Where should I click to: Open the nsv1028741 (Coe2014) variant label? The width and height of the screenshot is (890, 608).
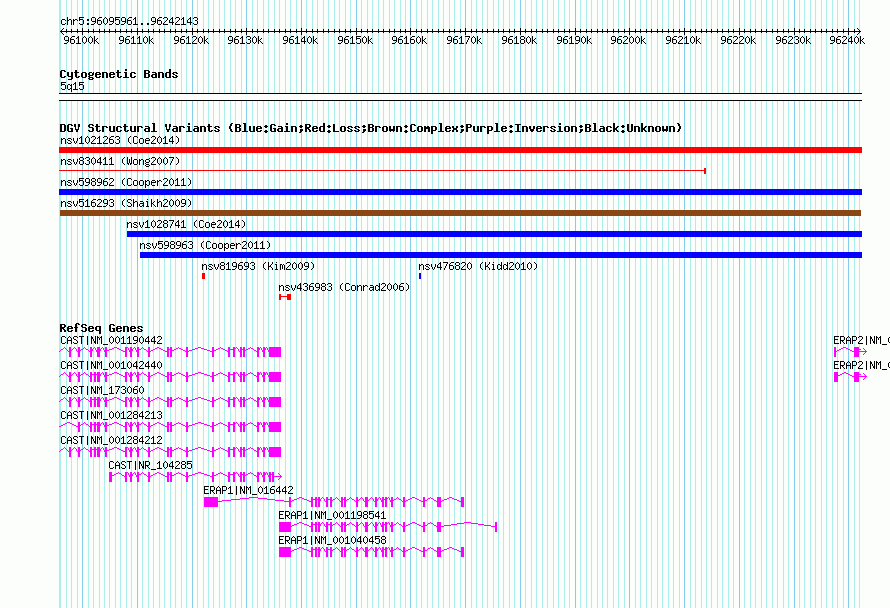(186, 224)
